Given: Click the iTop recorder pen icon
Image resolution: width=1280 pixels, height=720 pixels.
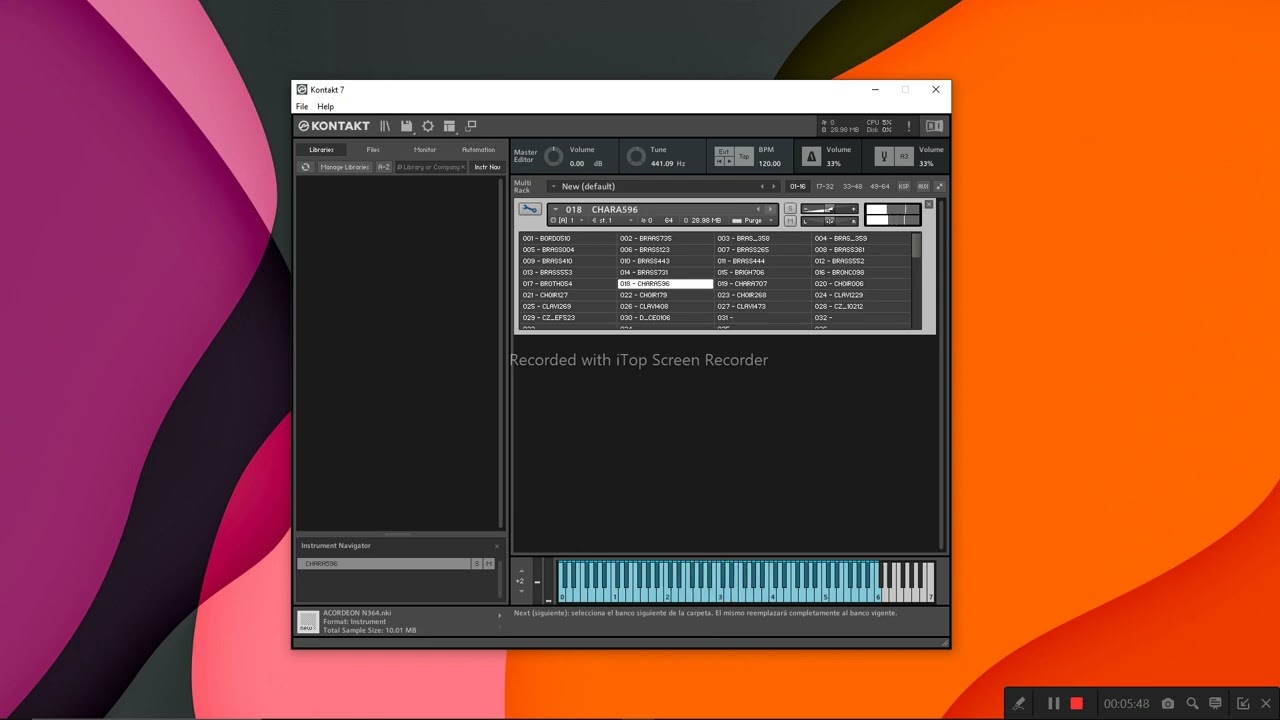Looking at the screenshot, I should click(1019, 704).
